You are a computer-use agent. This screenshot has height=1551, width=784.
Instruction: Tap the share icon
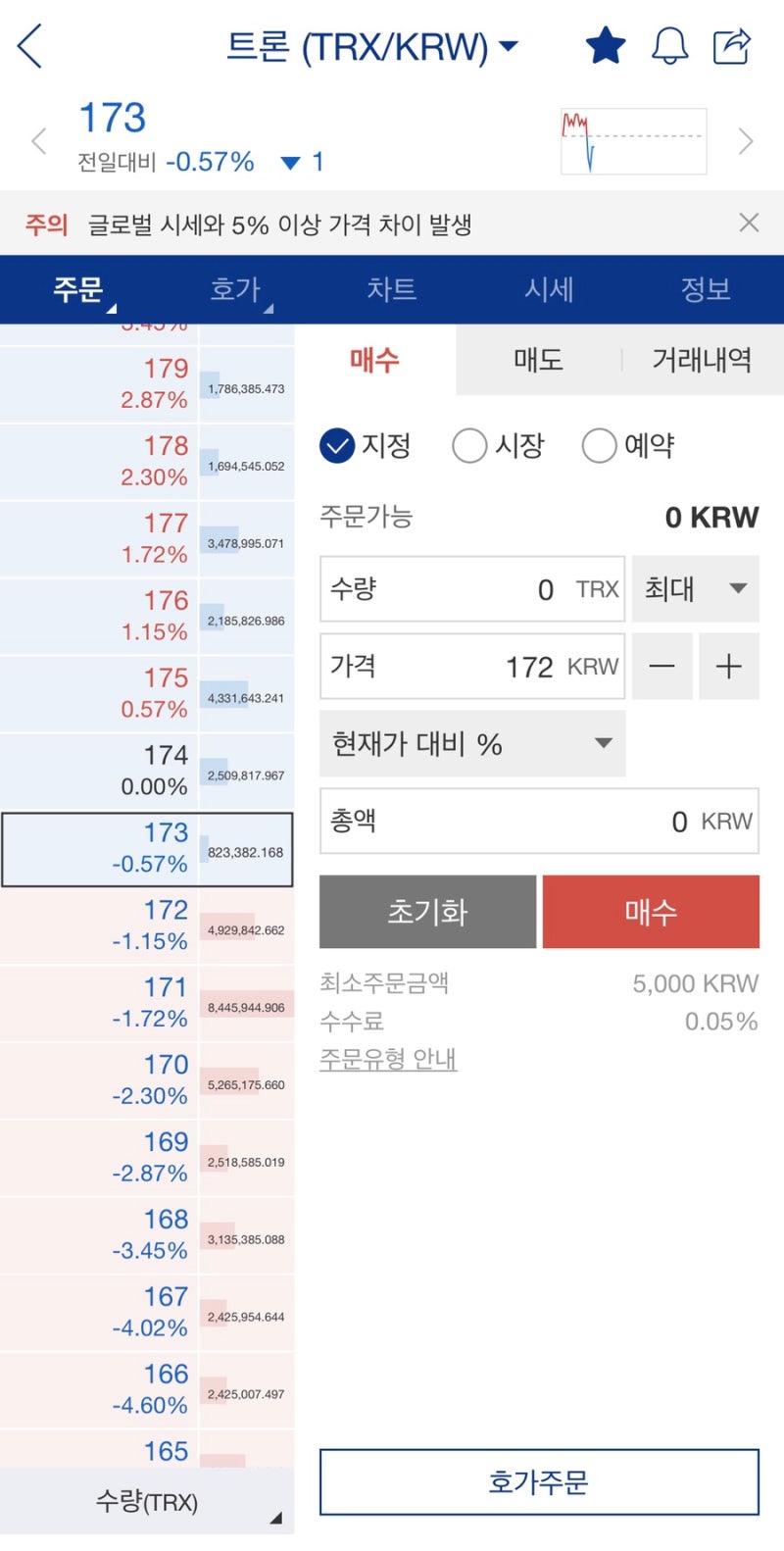coord(731,46)
